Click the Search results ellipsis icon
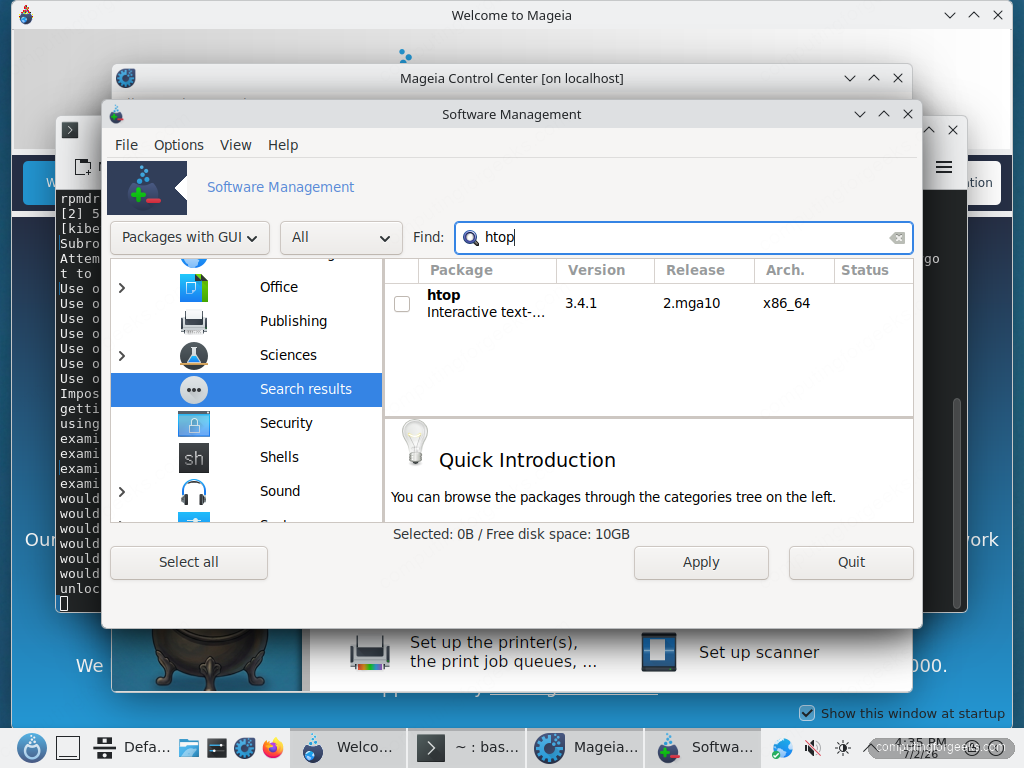 pyautogui.click(x=194, y=390)
